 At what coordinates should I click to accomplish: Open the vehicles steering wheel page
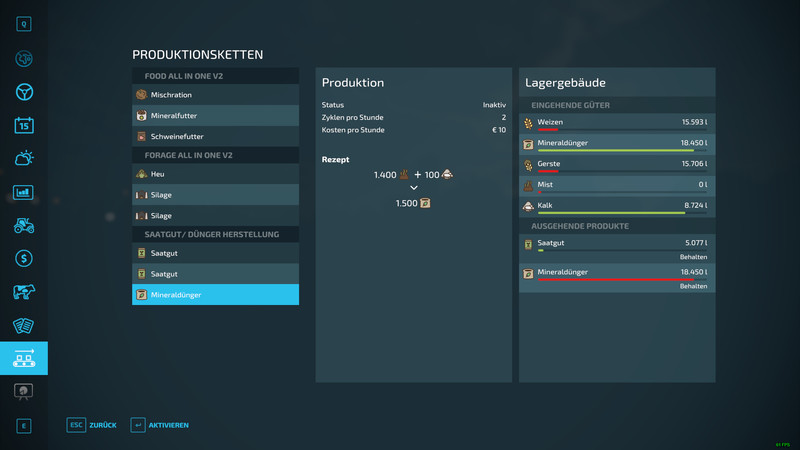click(24, 92)
